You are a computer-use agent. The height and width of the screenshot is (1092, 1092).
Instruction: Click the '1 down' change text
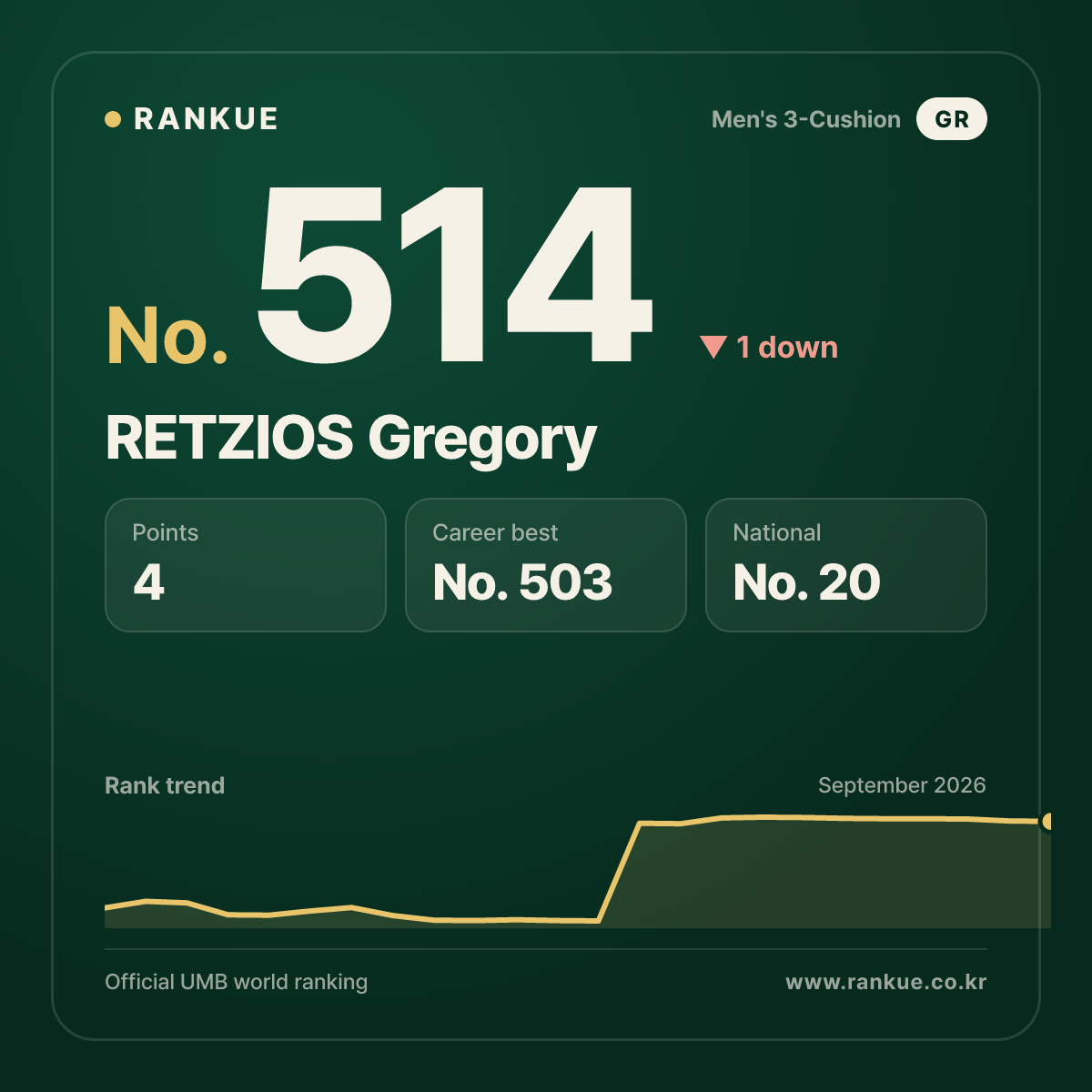click(787, 347)
